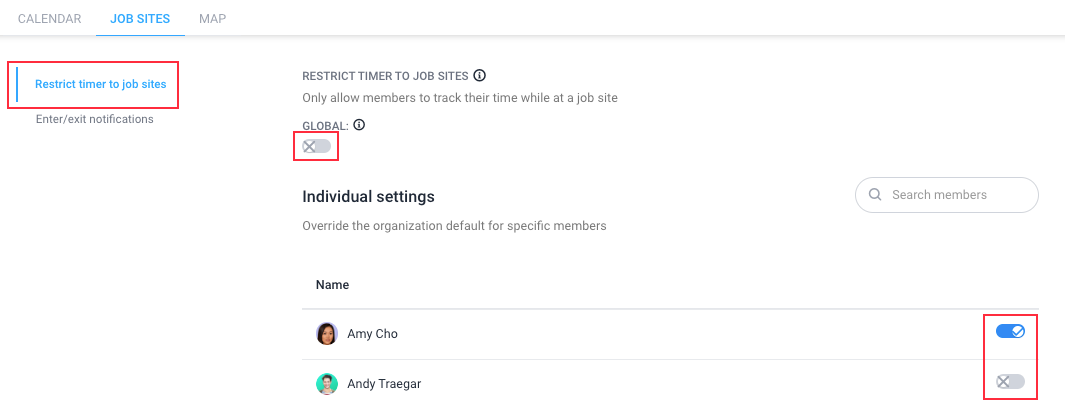Click info icon beside Restrict Timer heading
Image resolution: width=1065 pixels, height=409 pixels.
[x=480, y=75]
